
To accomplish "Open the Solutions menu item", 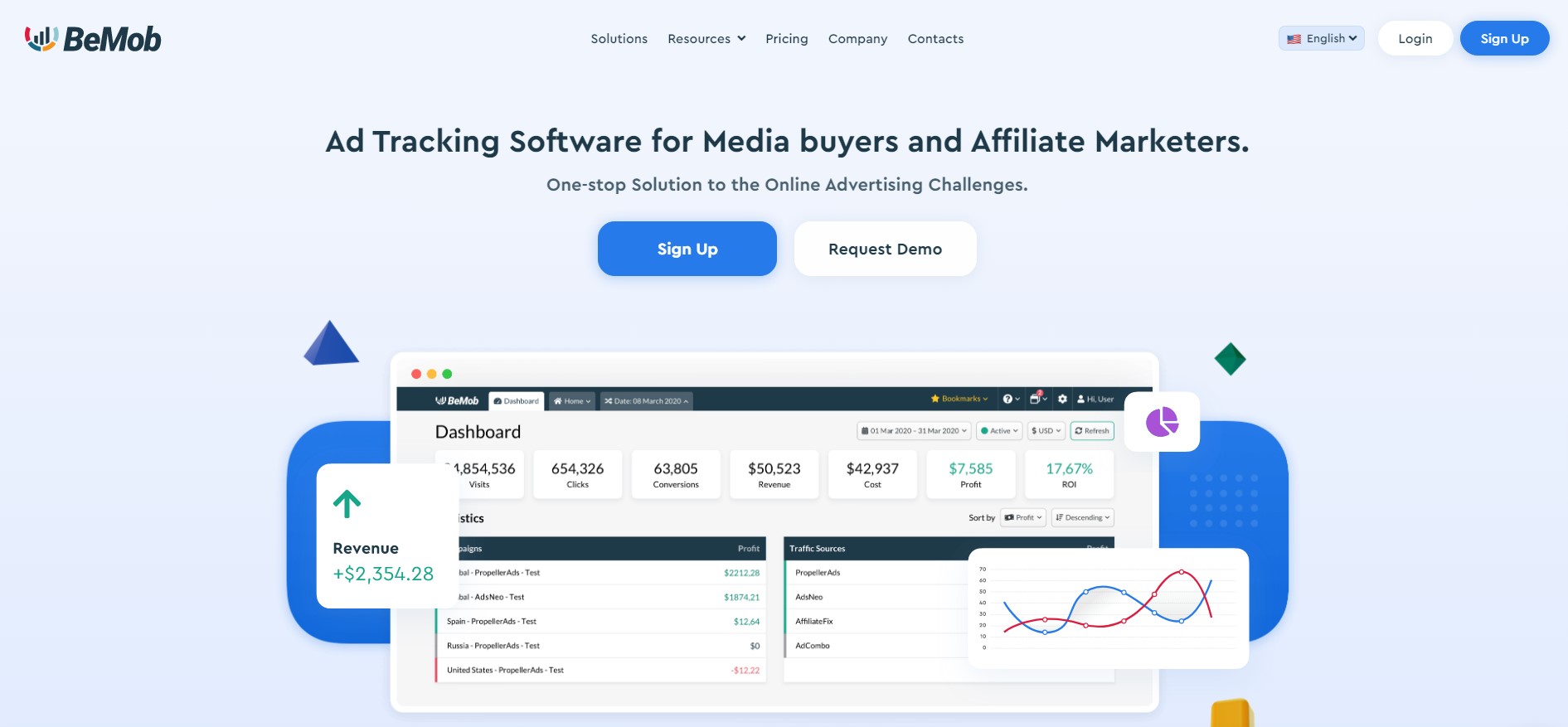I will 619,39.
